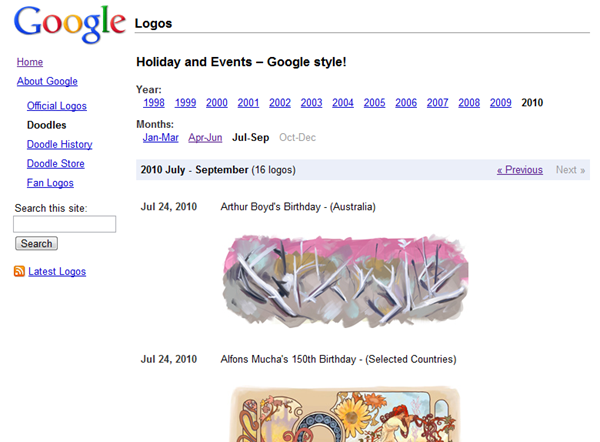Switch to the Apr-Jun months

click(x=205, y=137)
